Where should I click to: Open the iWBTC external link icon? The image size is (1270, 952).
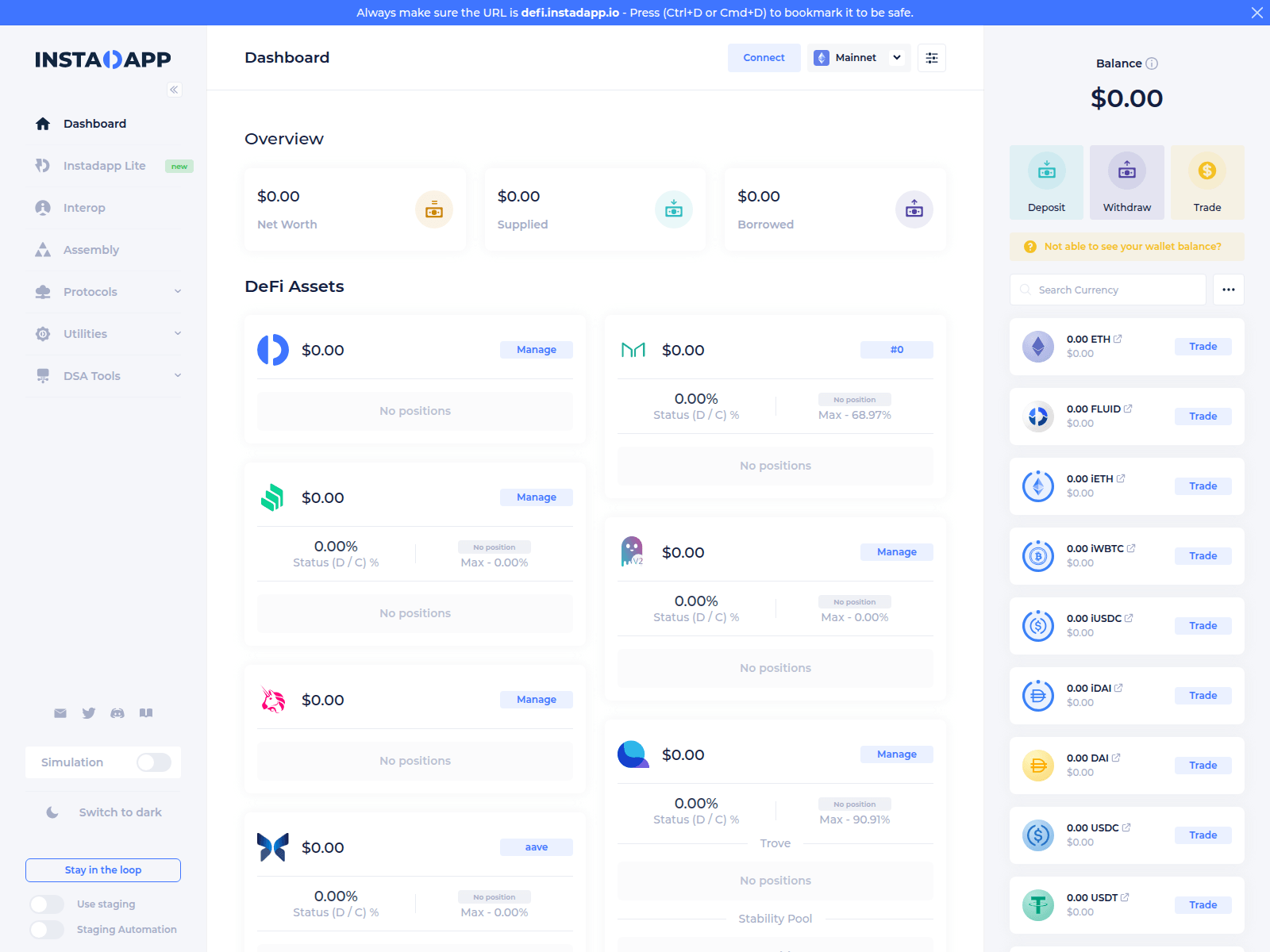click(x=1131, y=548)
